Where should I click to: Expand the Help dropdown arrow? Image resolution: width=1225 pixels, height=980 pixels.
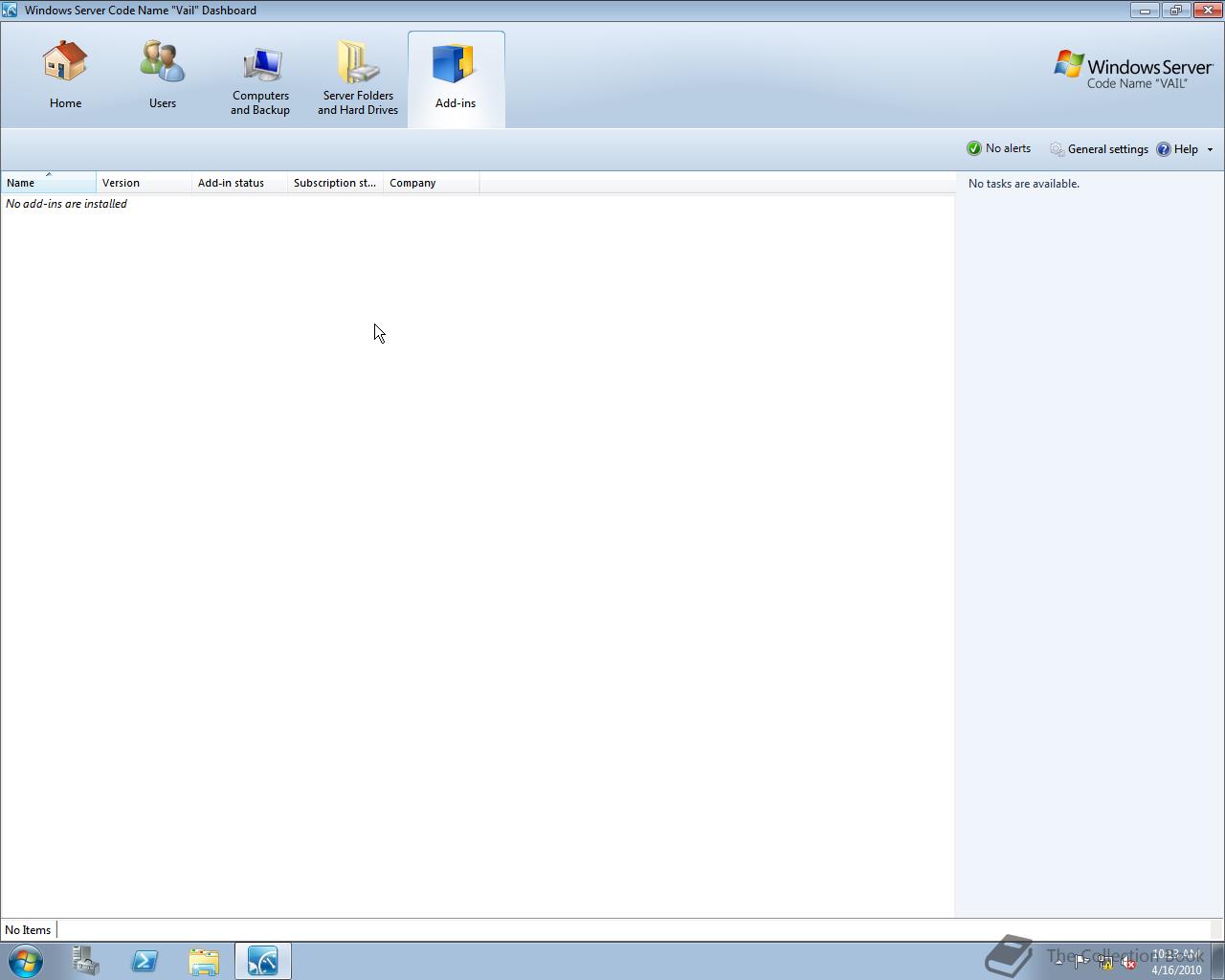coord(1210,149)
